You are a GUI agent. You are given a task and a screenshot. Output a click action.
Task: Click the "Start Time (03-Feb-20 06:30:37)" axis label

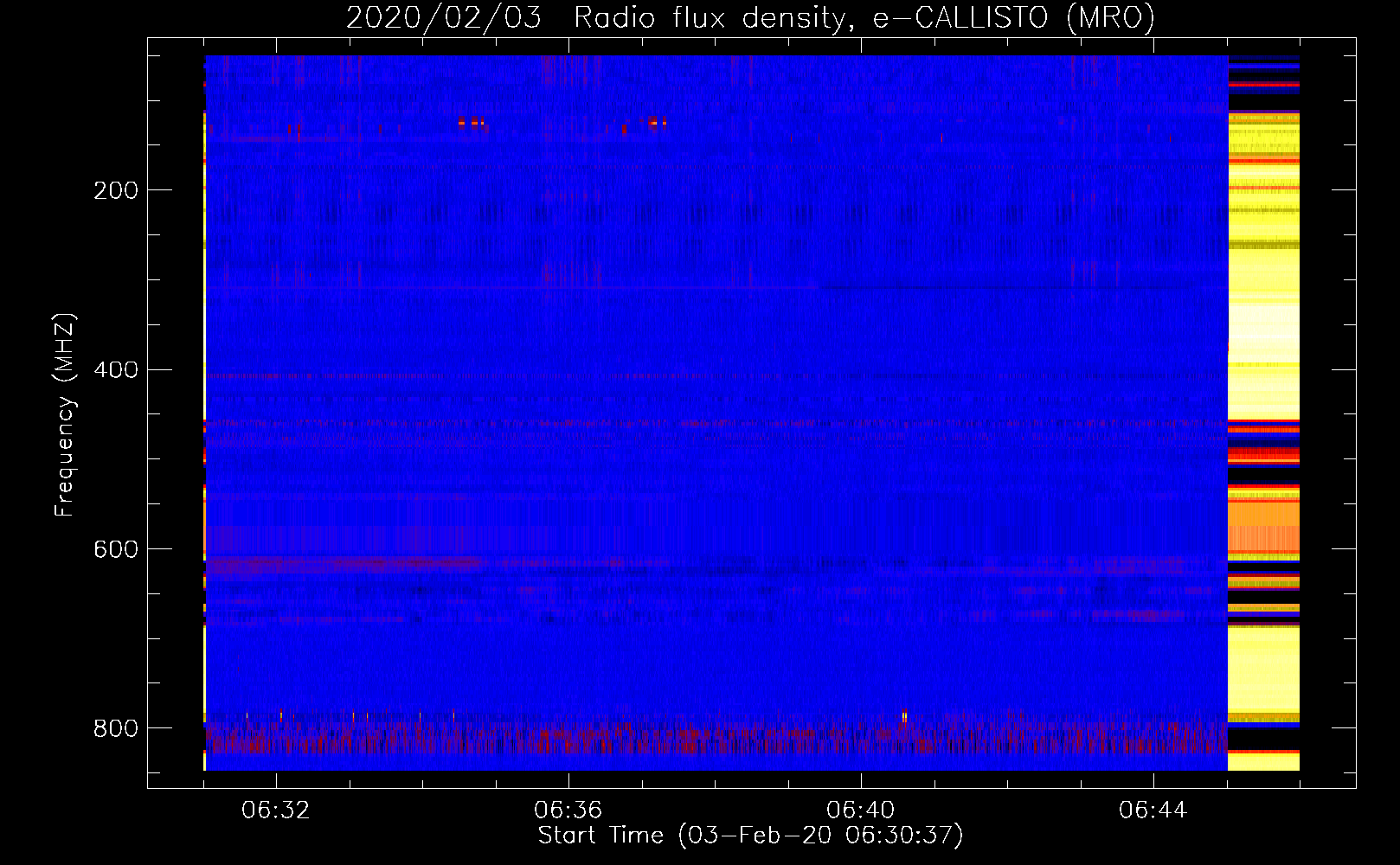[751, 836]
